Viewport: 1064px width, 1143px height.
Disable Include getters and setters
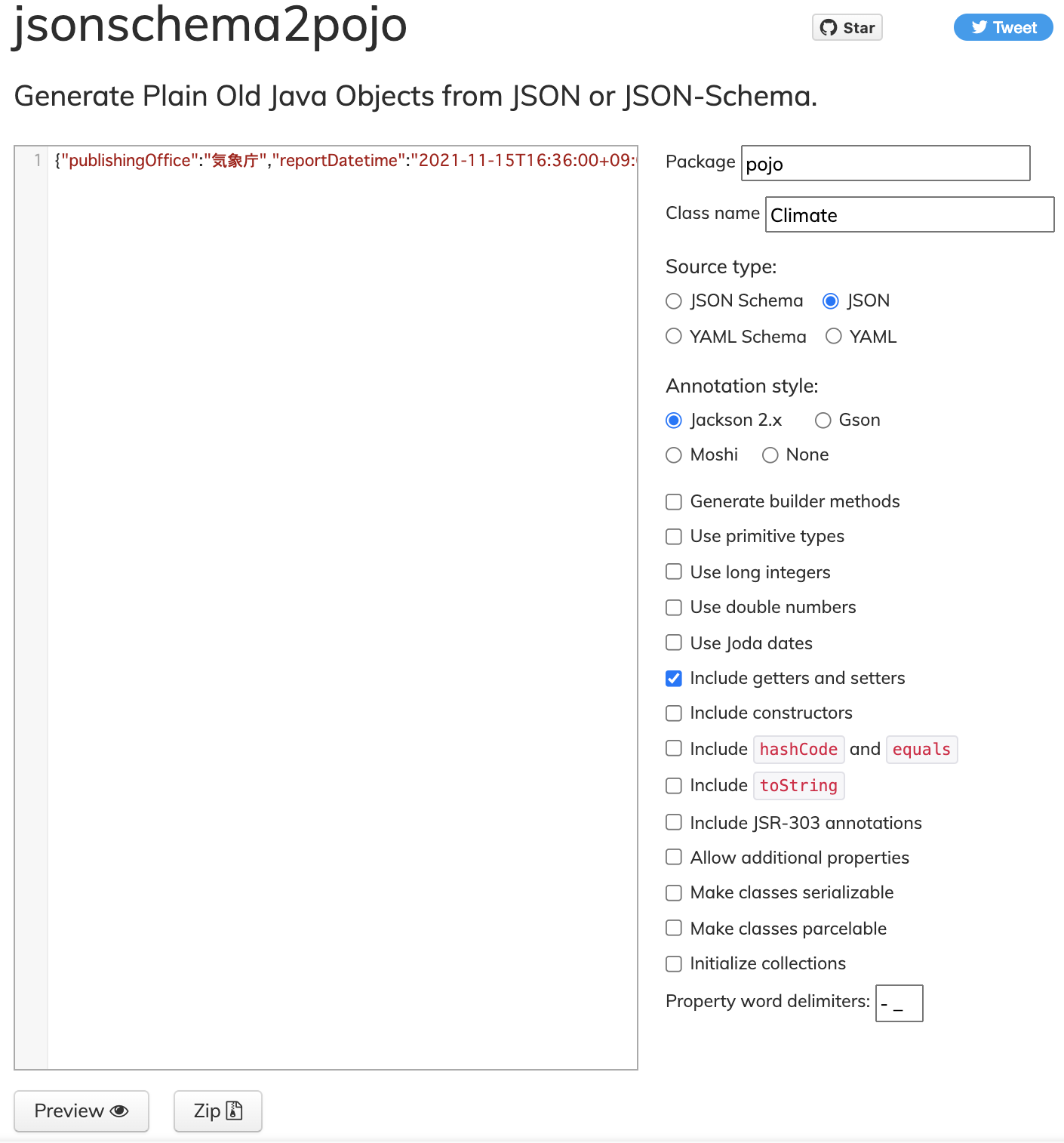pos(673,678)
